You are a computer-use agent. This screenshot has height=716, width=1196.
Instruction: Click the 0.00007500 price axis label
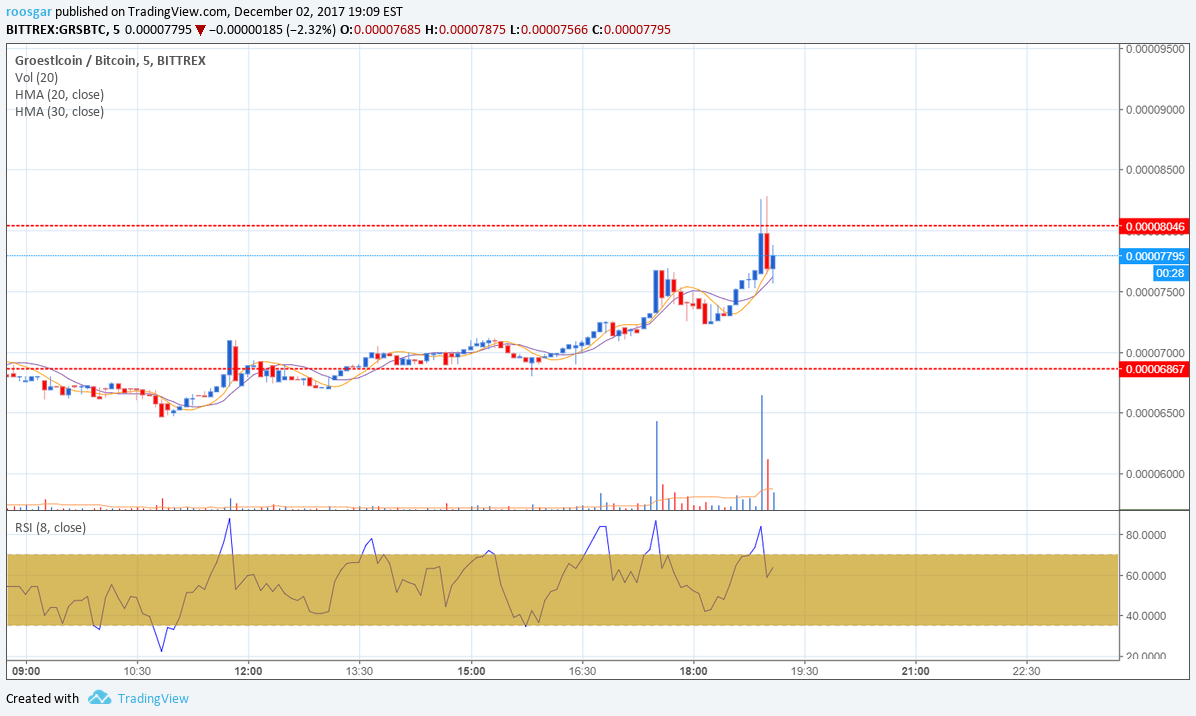[x=1156, y=292]
